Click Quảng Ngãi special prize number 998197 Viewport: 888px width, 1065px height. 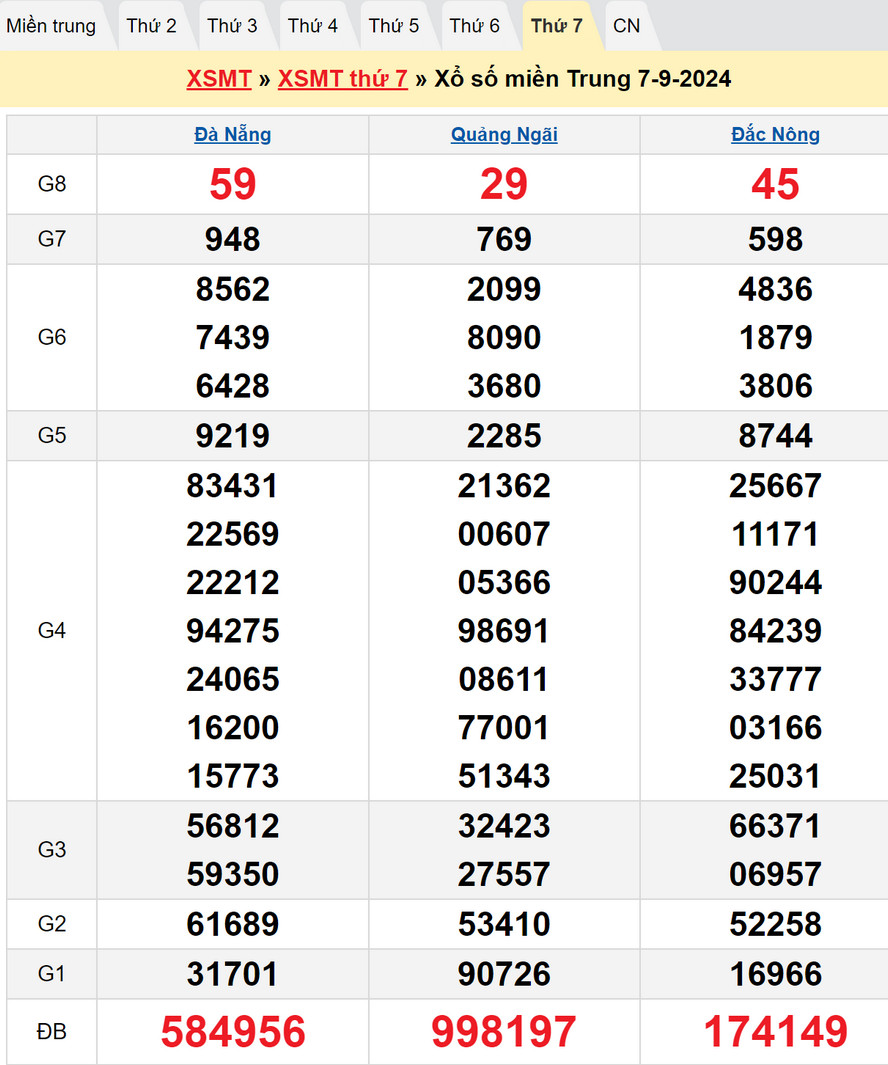(504, 1032)
